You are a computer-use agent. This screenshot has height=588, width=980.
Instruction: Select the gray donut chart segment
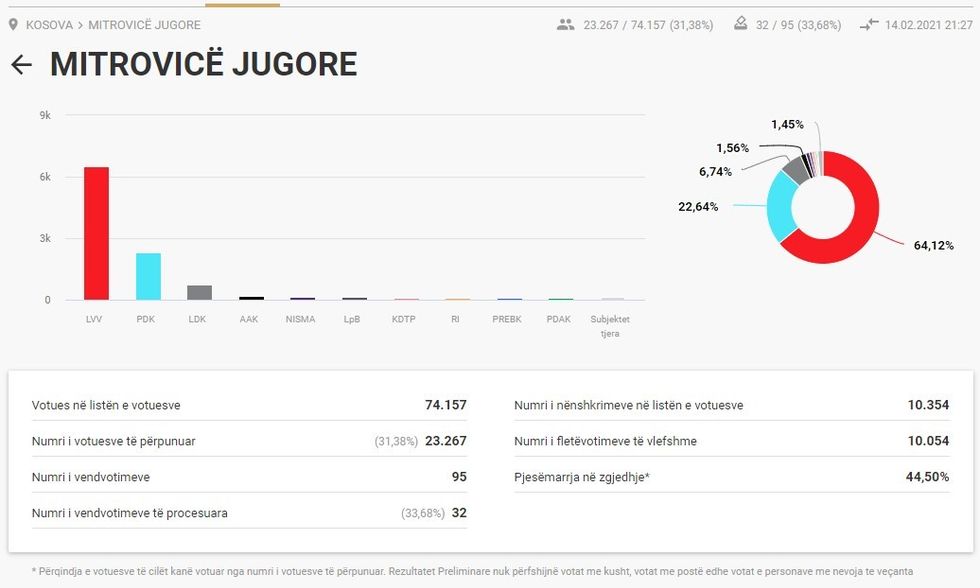click(x=796, y=168)
